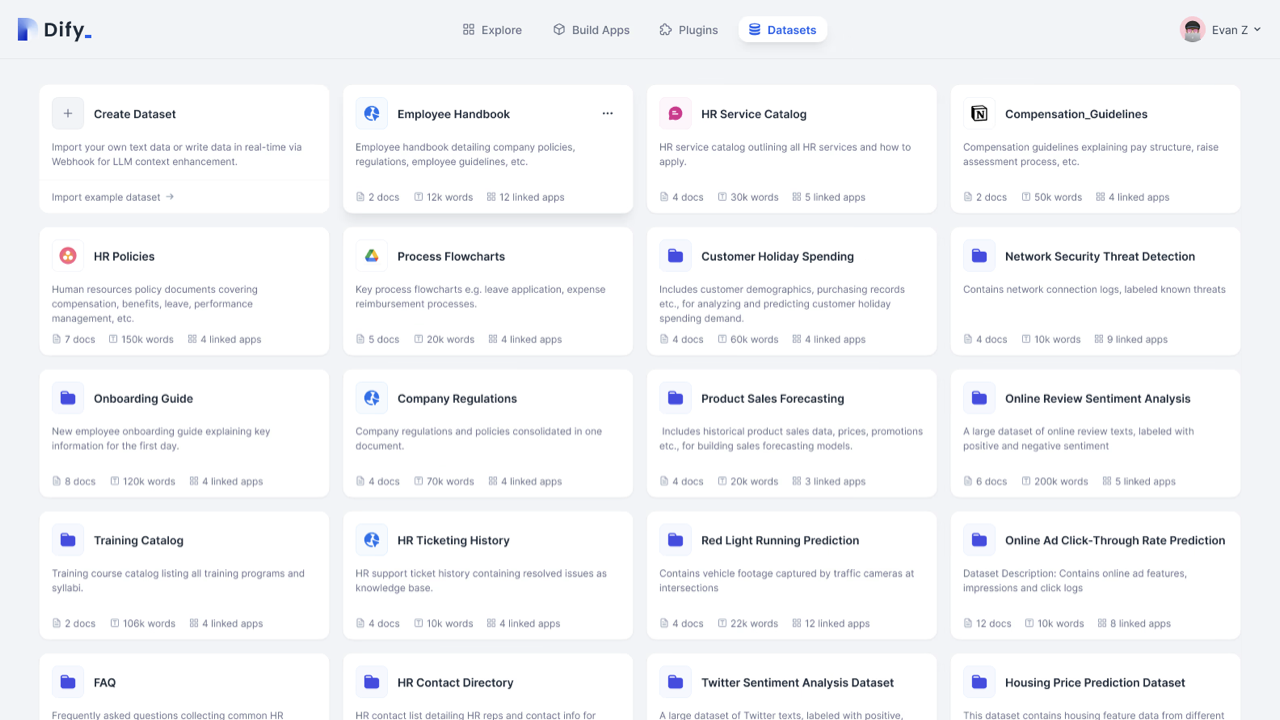Click the pink chat icon for HR Service Catalog
The image size is (1280, 720).
pos(675,114)
